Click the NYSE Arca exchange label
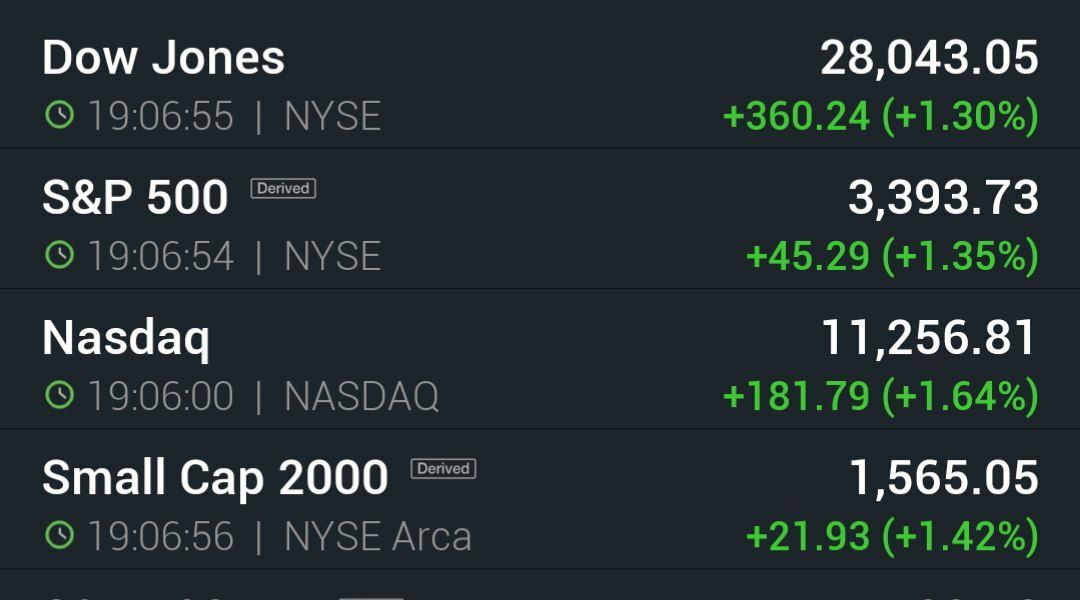The height and width of the screenshot is (600, 1080). (x=378, y=537)
